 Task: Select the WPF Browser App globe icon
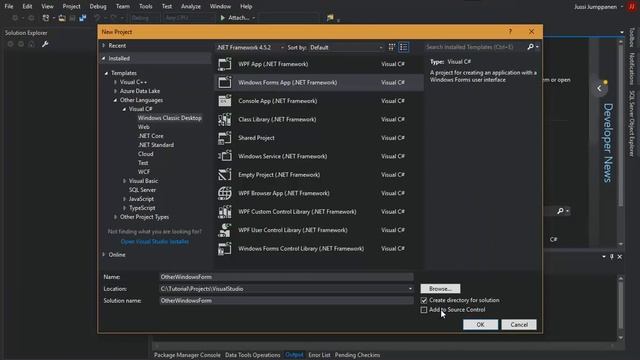(x=224, y=193)
